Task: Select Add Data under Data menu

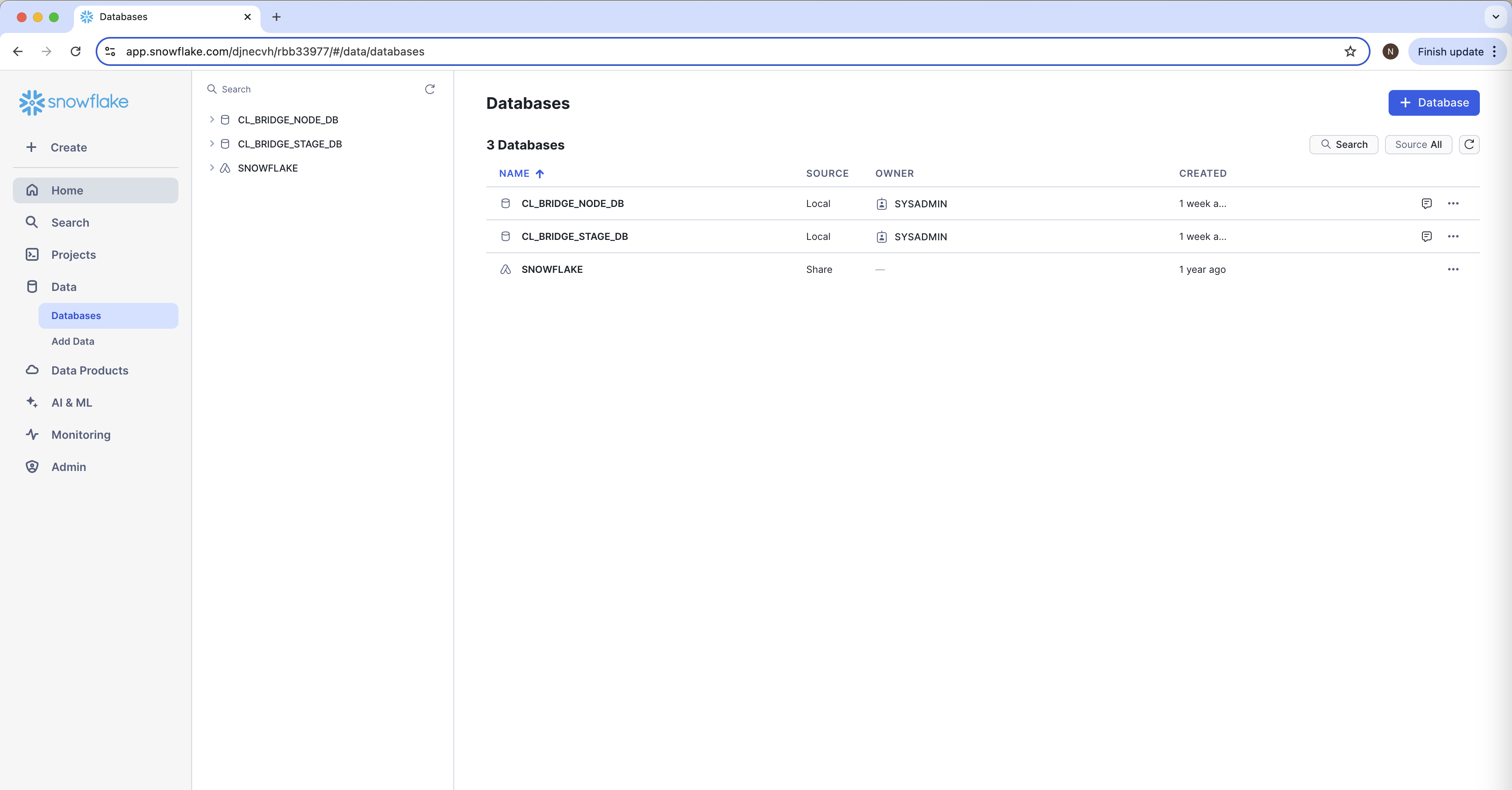Action: coord(73,342)
